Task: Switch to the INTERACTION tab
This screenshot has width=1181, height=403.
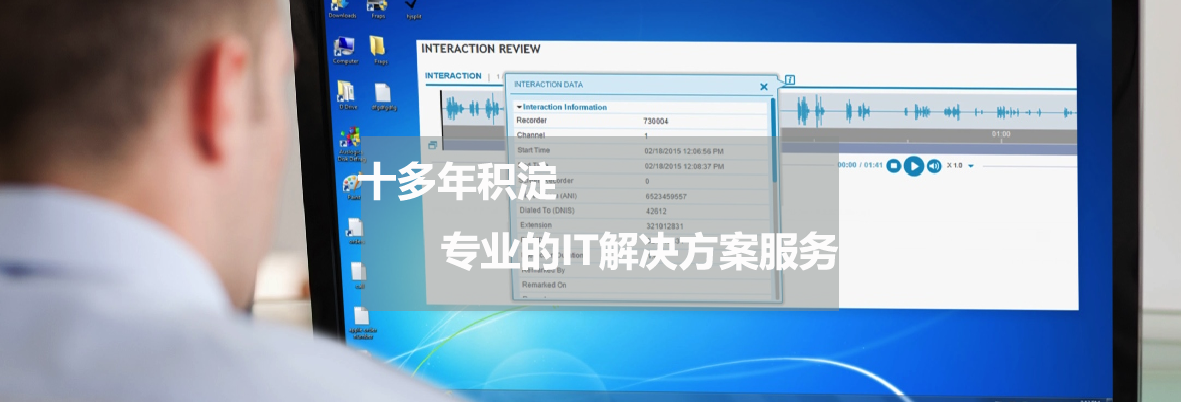Action: [x=453, y=76]
